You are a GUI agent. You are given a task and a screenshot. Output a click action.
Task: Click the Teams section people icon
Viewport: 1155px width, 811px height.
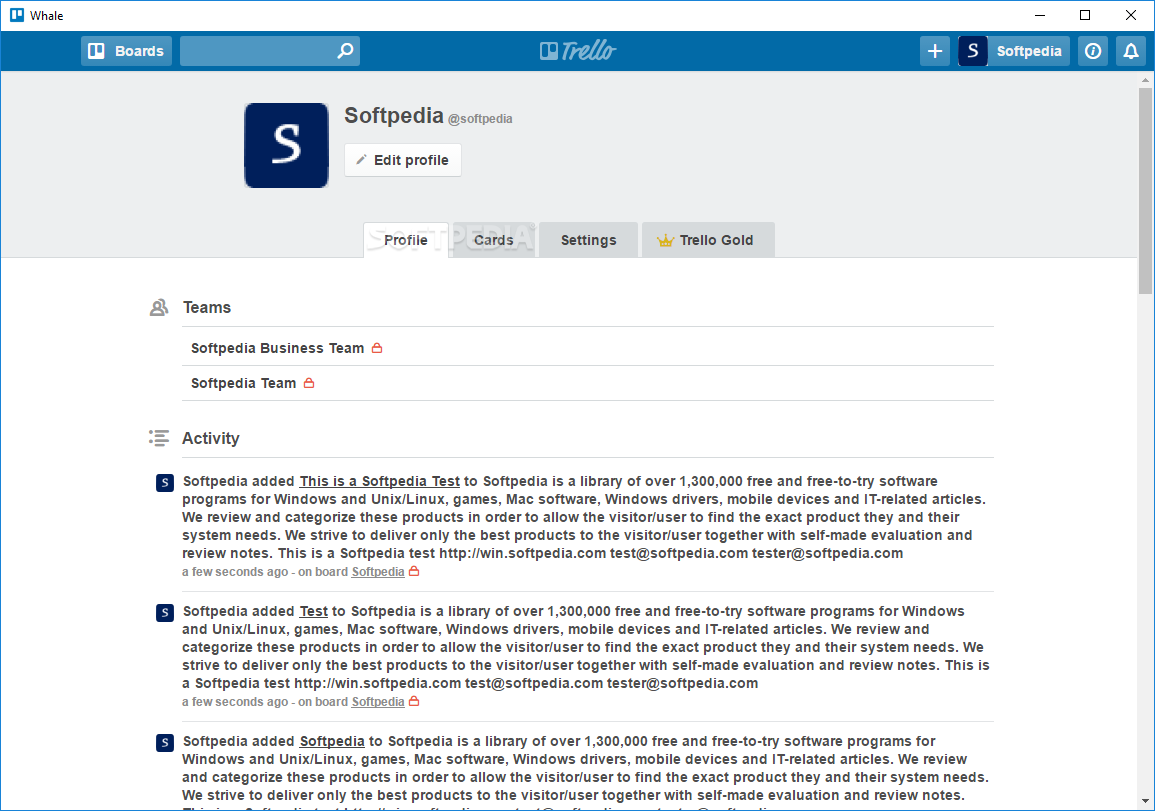[x=159, y=308]
